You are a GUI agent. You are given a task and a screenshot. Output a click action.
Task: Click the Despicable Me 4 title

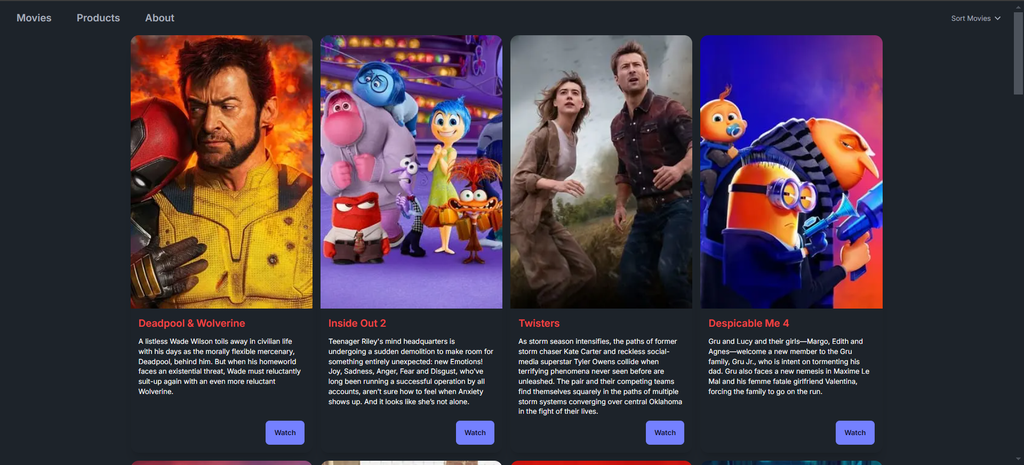(x=748, y=323)
